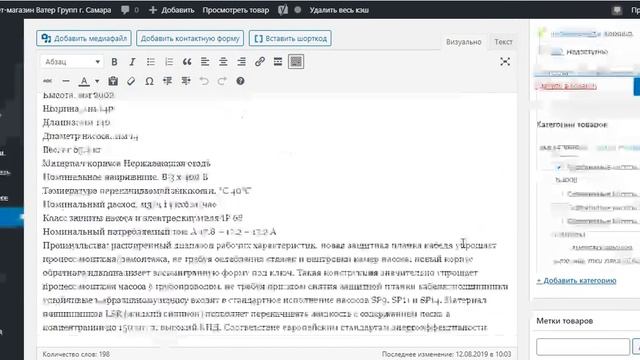Apply blockquote formatting
This screenshot has height=360, width=640.
click(x=187, y=62)
